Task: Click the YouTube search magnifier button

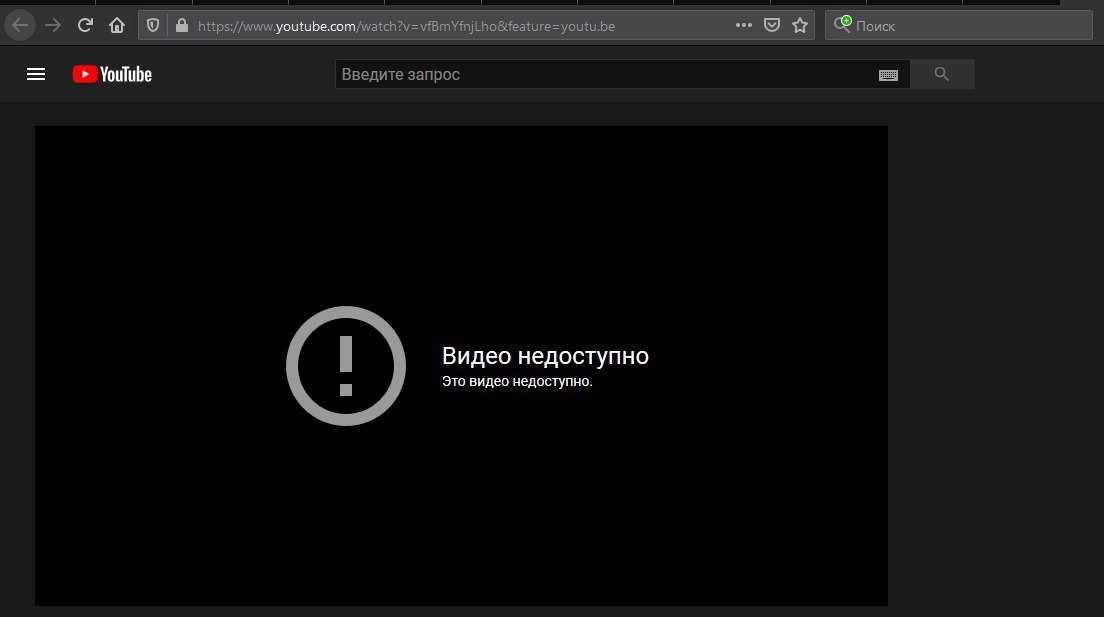Action: (942, 74)
